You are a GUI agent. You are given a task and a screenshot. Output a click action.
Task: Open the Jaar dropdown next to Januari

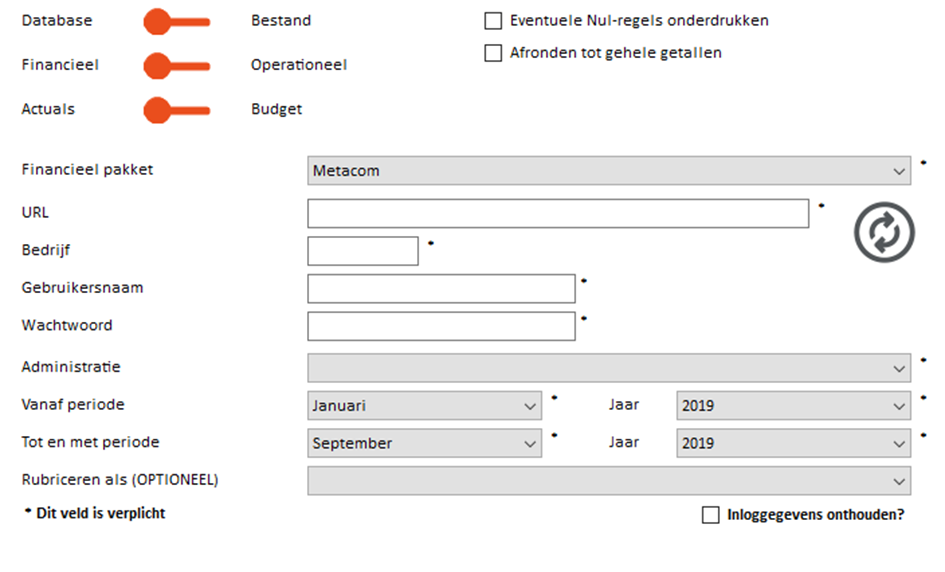tap(793, 406)
